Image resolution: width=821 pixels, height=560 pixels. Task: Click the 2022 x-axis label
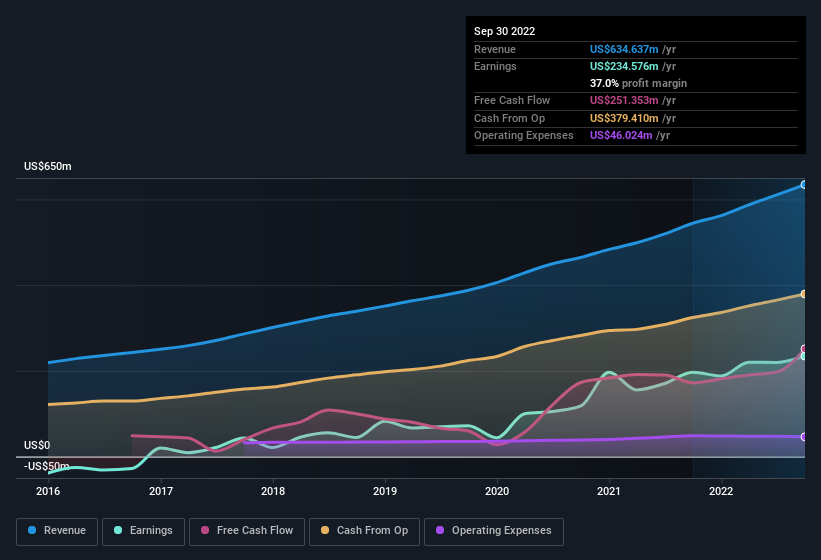click(x=721, y=491)
